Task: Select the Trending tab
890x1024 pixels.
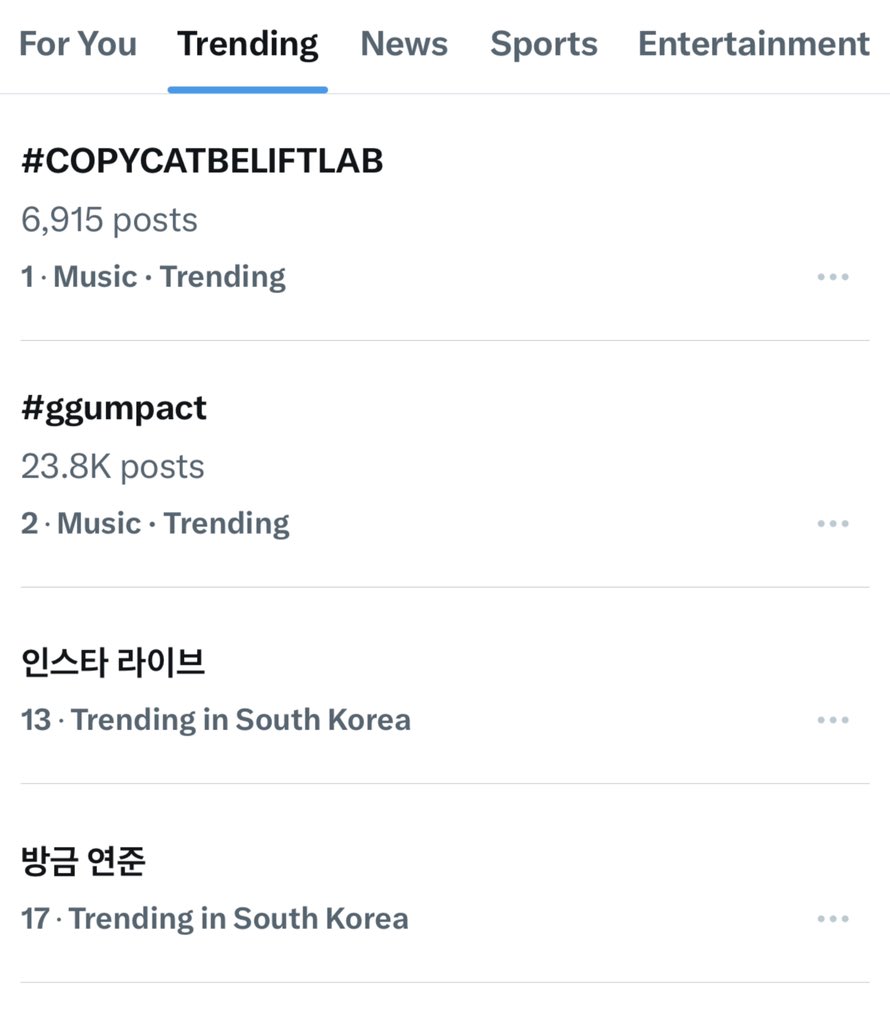Action: point(248,44)
